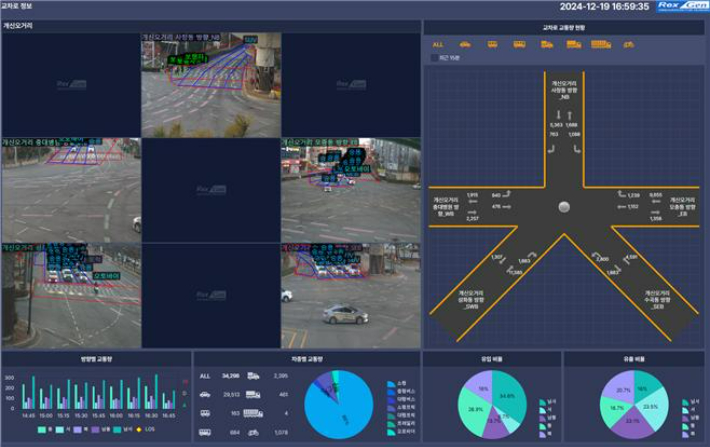Click the car icon in vehicle count table
The height and width of the screenshot is (447, 710).
(x=204, y=394)
